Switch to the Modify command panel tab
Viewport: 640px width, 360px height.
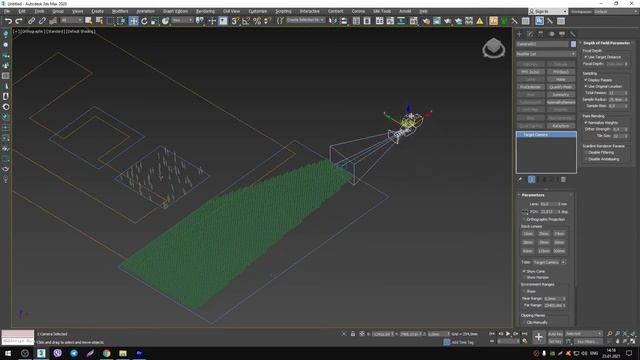pos(530,34)
